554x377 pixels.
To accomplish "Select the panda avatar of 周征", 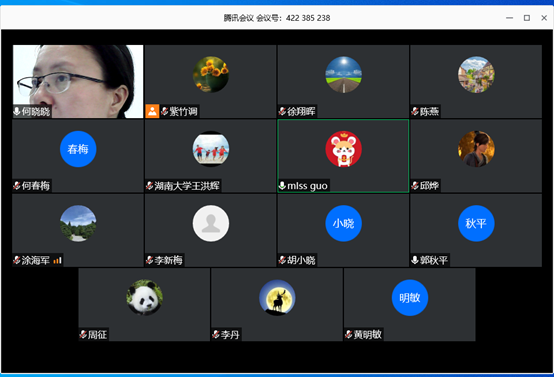I will (145, 298).
